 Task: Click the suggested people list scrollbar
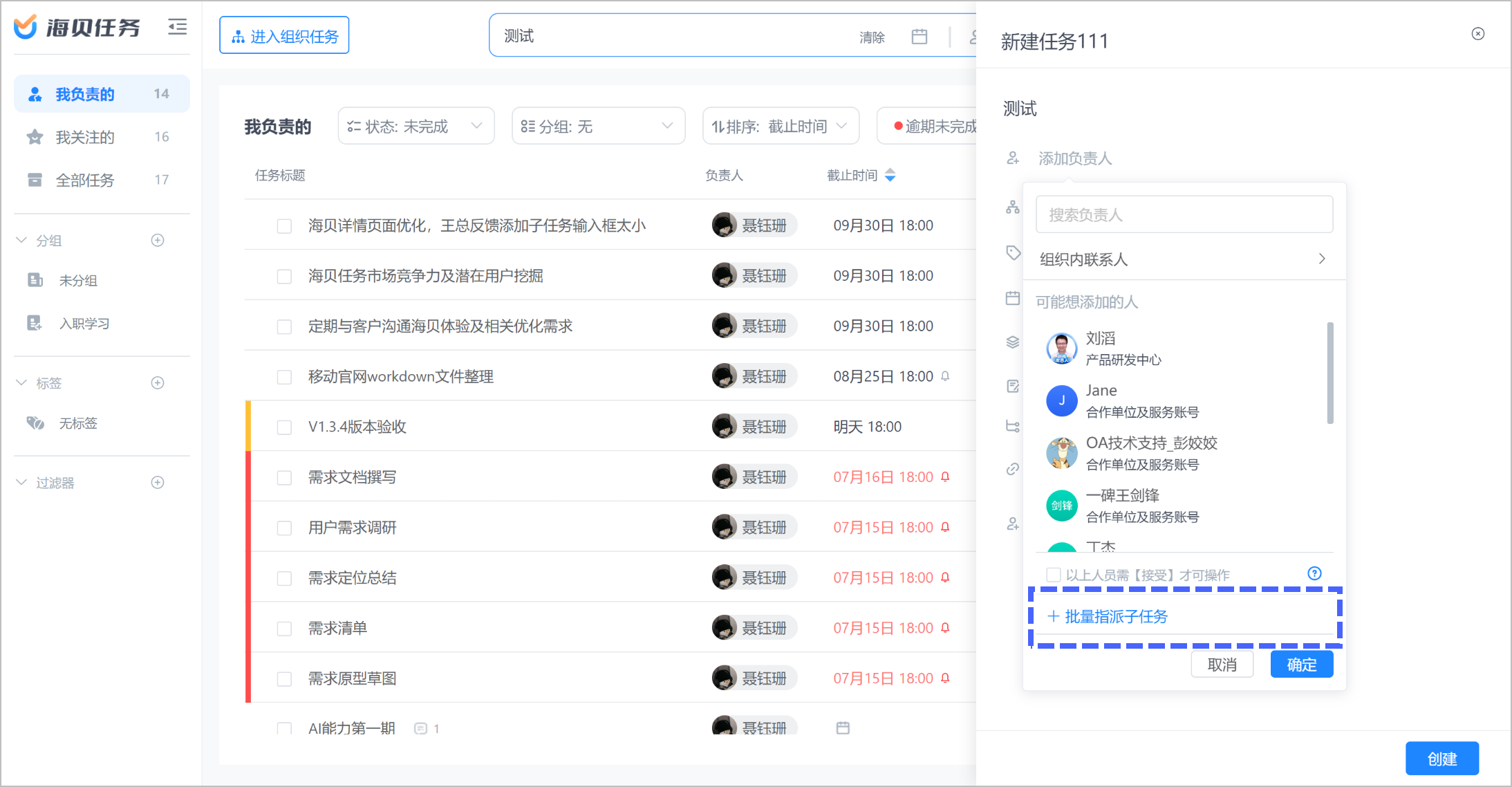pyautogui.click(x=1330, y=373)
